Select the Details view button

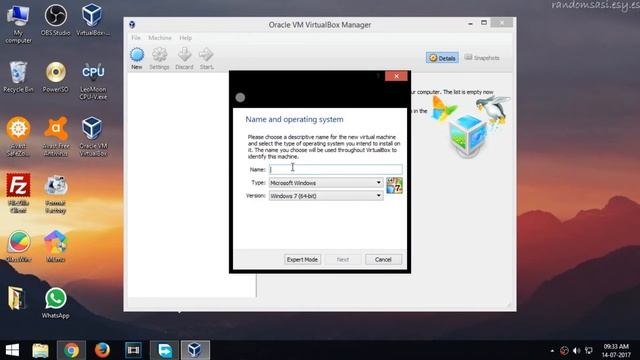click(442, 58)
